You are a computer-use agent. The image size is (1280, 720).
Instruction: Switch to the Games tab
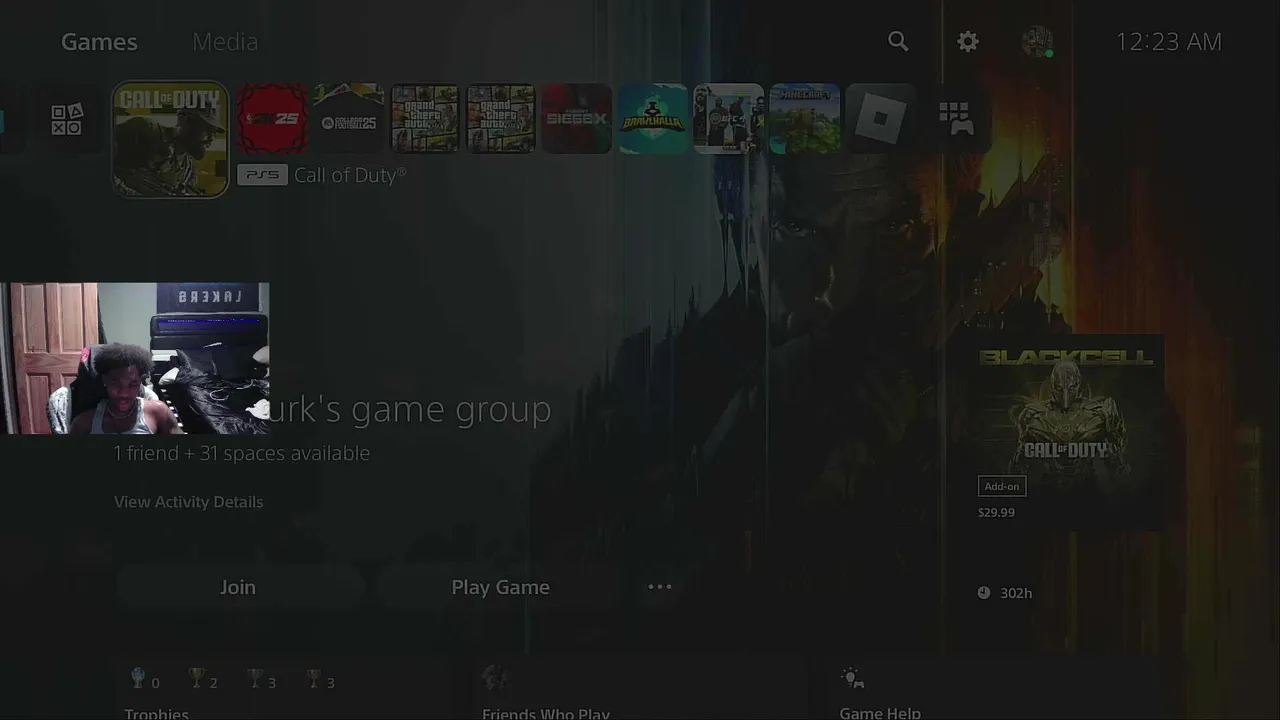[99, 41]
